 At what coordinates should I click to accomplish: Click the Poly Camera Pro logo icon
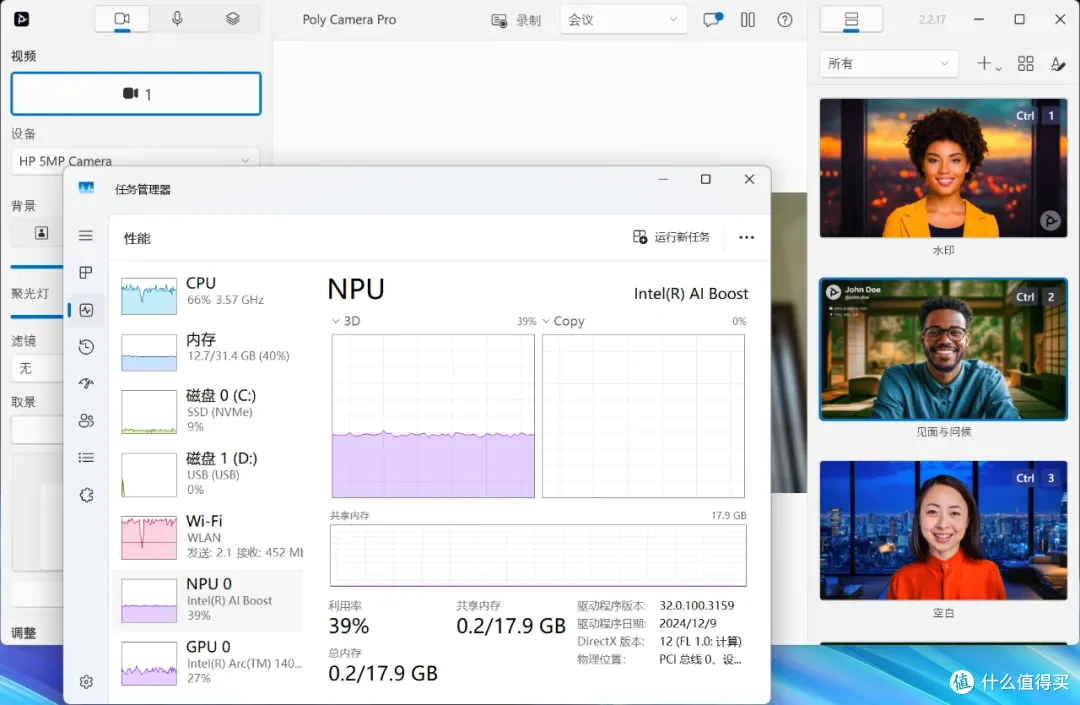point(21,19)
